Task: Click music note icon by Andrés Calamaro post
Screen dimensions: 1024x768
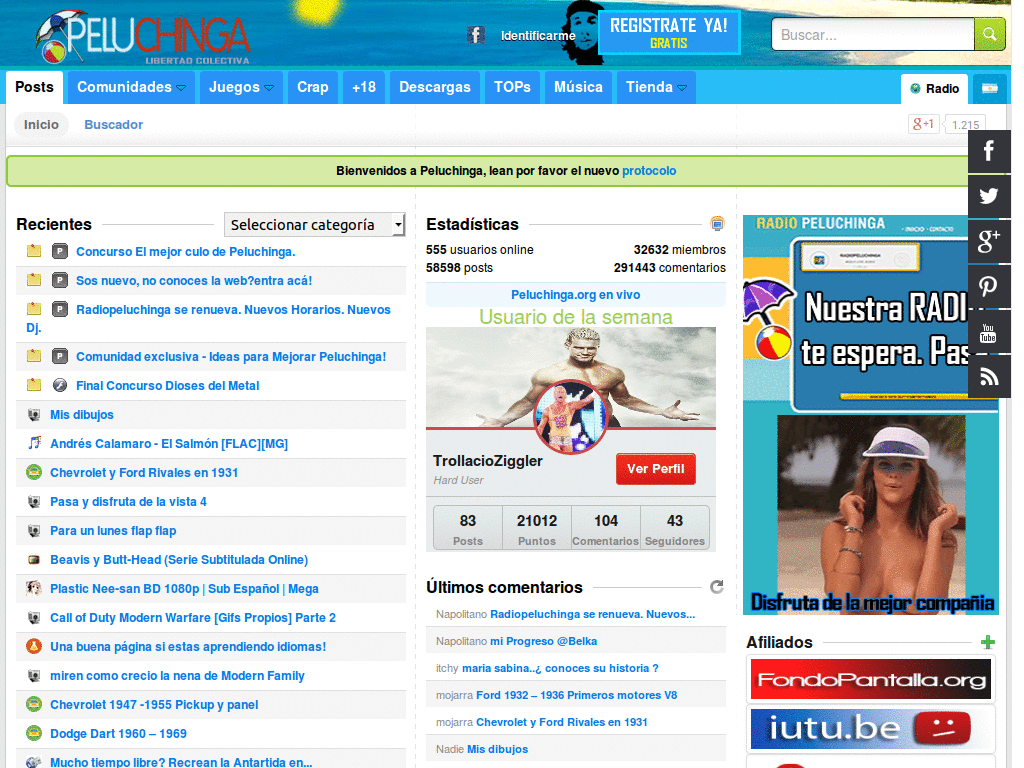Action: pos(34,443)
